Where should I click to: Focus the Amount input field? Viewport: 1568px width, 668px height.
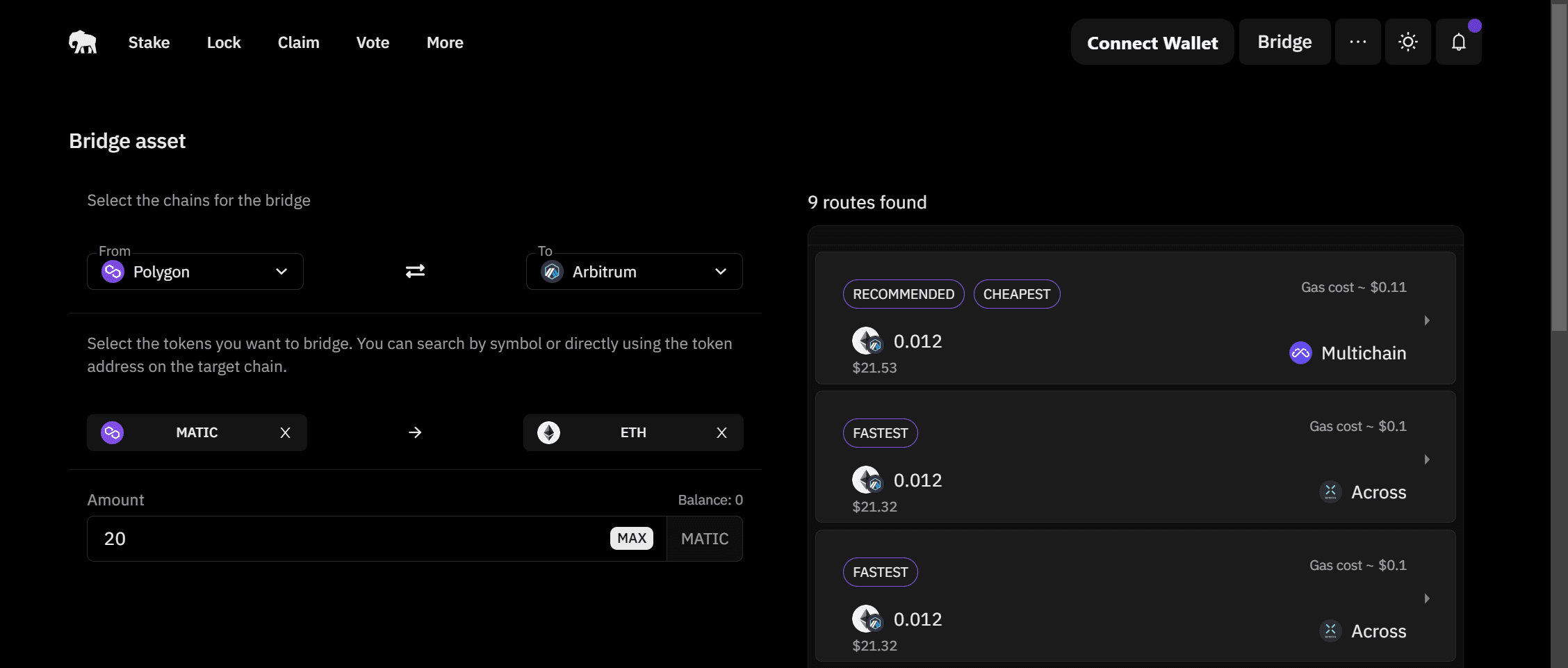(348, 539)
